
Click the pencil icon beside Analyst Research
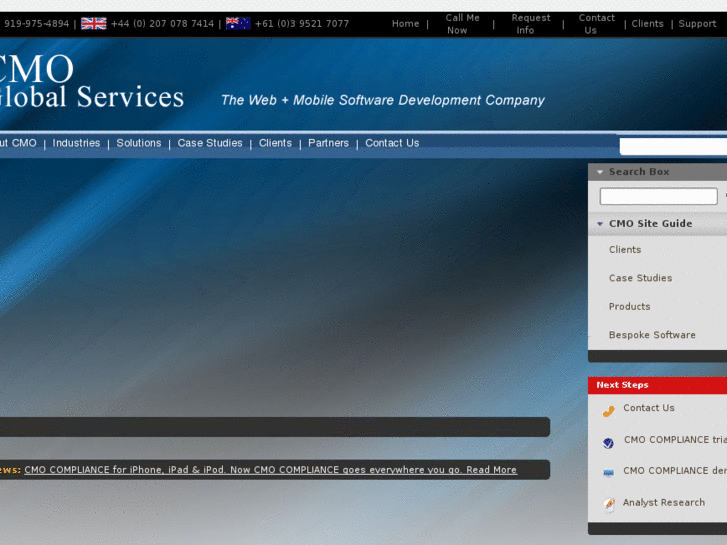pyautogui.click(x=609, y=504)
